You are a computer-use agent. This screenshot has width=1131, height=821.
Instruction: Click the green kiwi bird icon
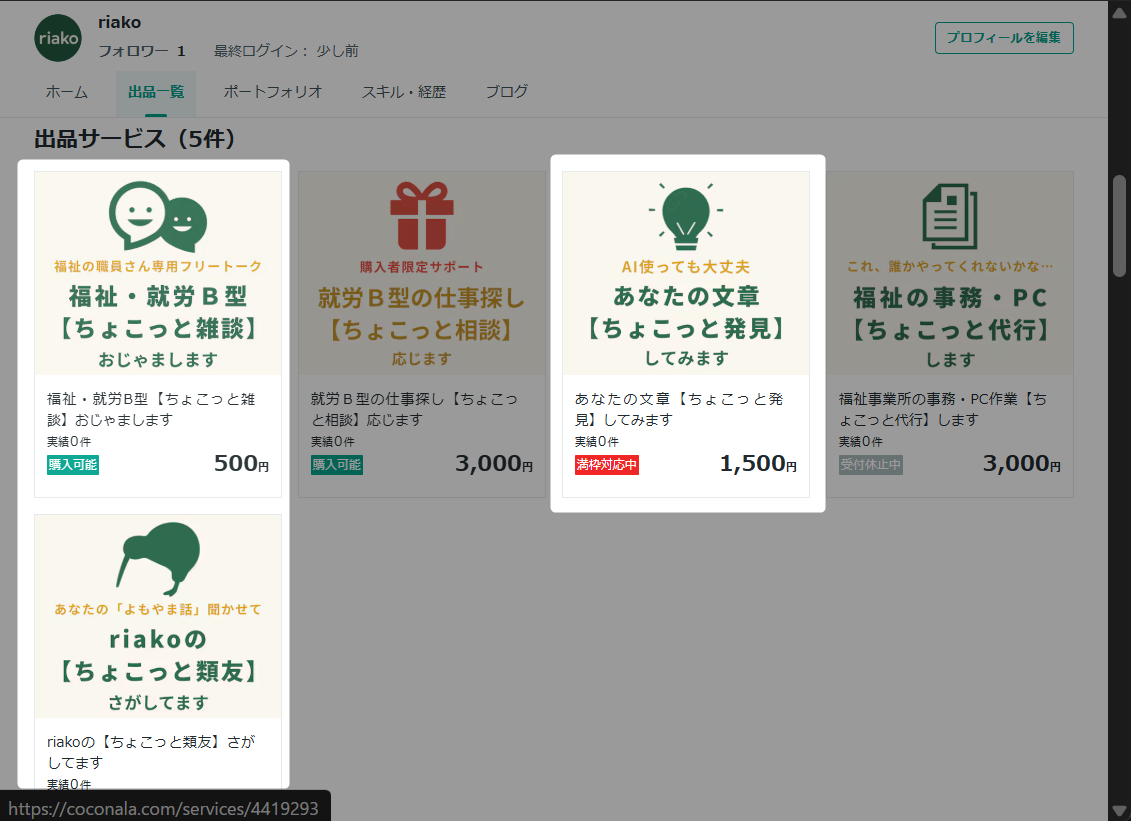(158, 558)
